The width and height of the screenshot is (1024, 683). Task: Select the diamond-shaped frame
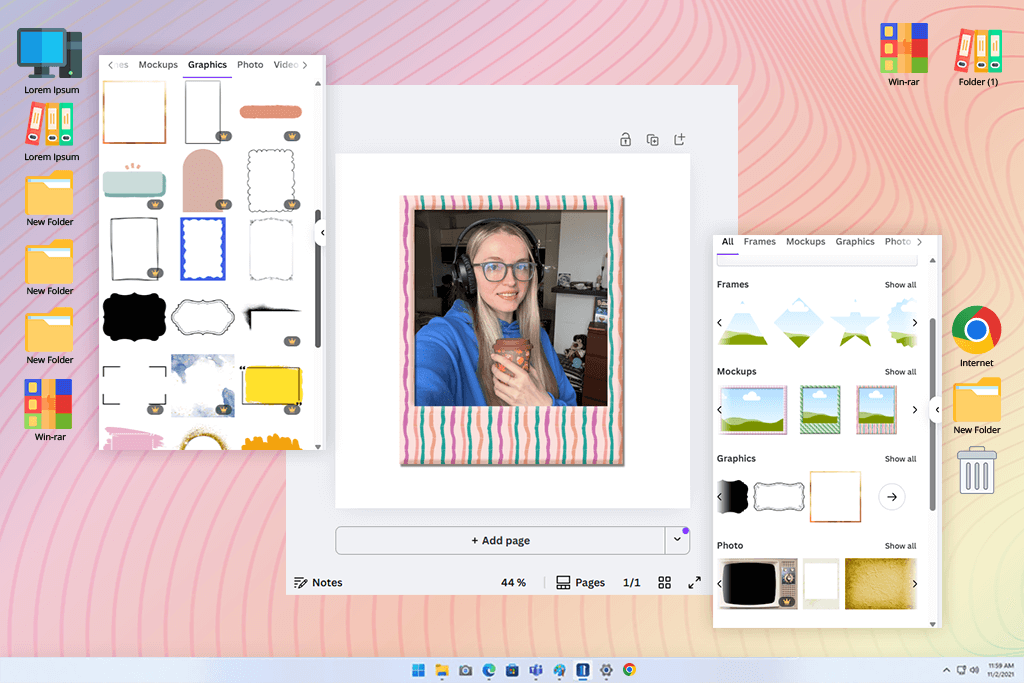(799, 323)
